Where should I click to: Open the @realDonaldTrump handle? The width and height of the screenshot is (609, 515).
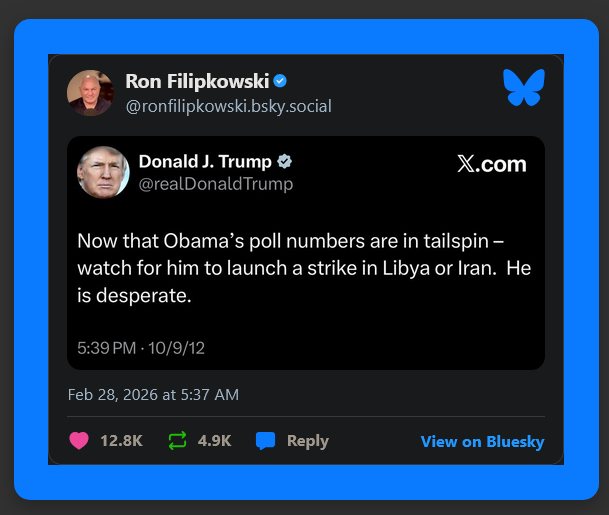pyautogui.click(x=215, y=184)
